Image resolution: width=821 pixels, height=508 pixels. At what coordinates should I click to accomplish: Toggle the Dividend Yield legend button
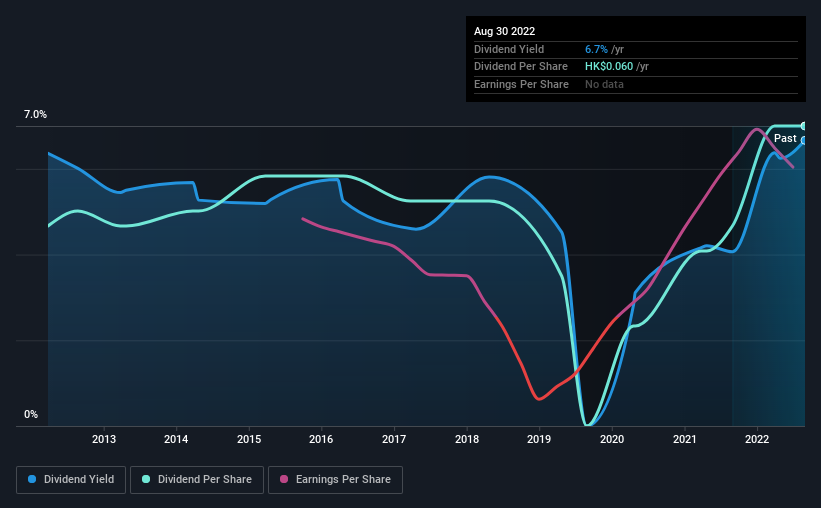[x=71, y=480]
